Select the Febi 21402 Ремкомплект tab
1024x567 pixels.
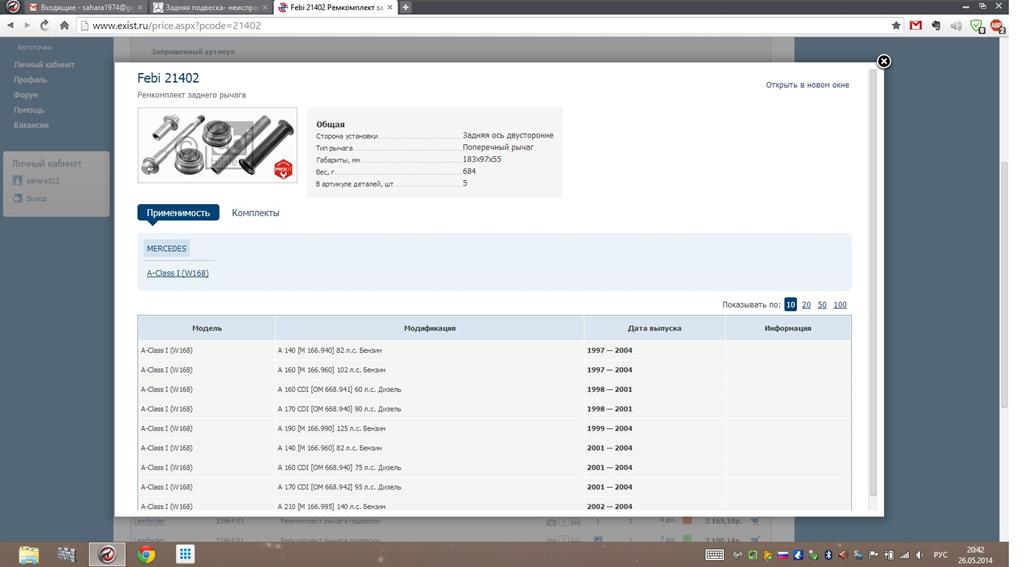coord(334,7)
